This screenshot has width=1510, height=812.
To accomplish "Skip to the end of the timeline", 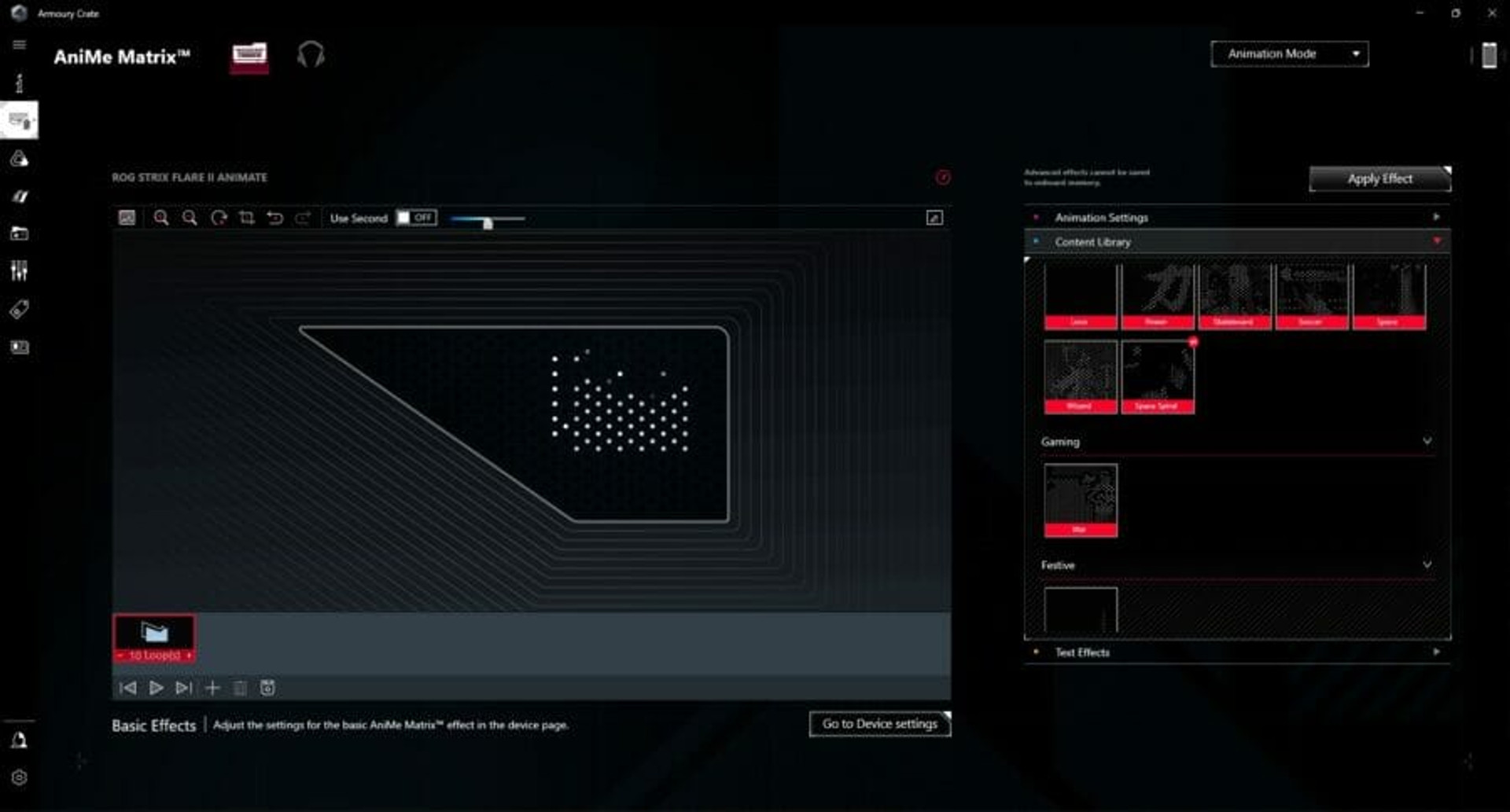I will coord(184,688).
